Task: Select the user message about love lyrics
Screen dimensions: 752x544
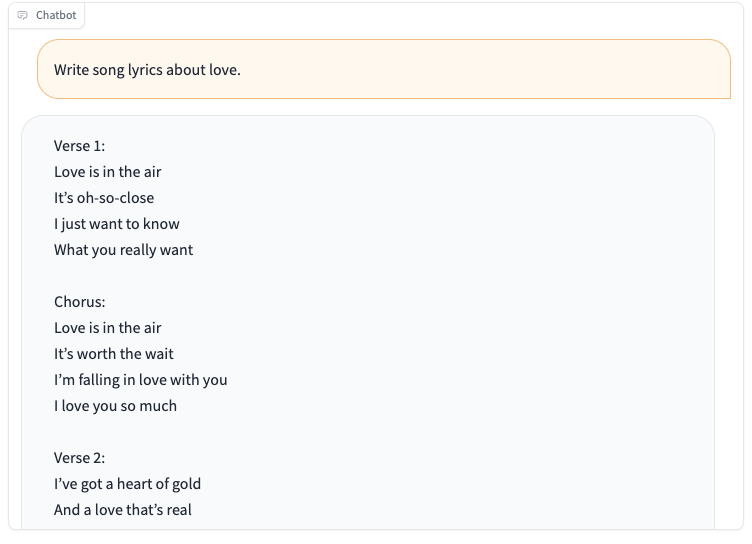Action: (x=384, y=69)
